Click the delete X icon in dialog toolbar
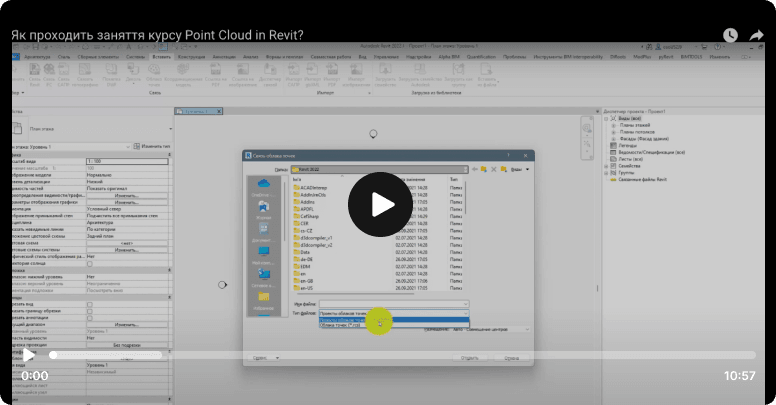The height and width of the screenshot is (405, 776). (x=493, y=169)
